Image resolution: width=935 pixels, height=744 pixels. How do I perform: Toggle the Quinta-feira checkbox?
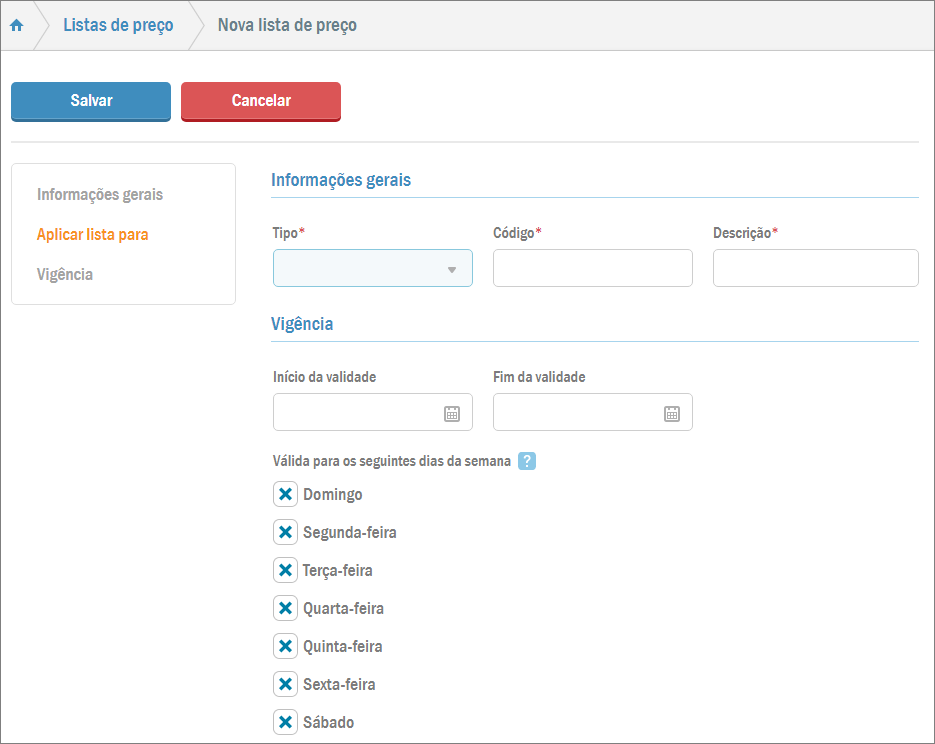click(x=285, y=646)
